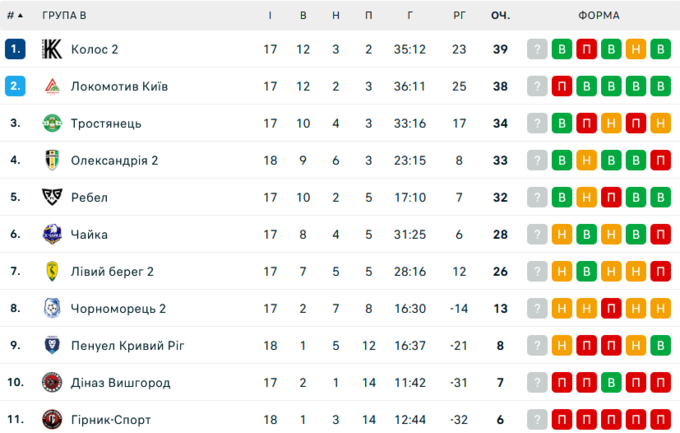The width and height of the screenshot is (680, 433).
Task: Click the Локомотив Київ team logo
Action: (52, 86)
